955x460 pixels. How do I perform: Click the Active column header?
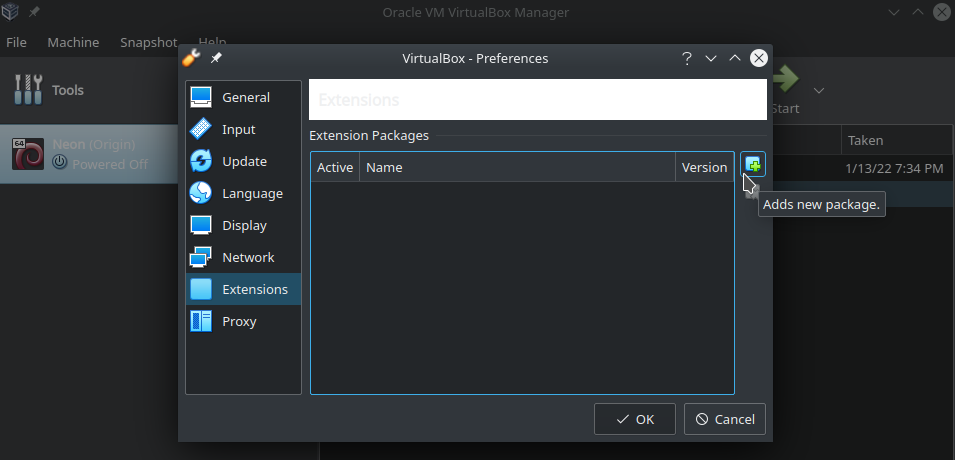(x=335, y=168)
